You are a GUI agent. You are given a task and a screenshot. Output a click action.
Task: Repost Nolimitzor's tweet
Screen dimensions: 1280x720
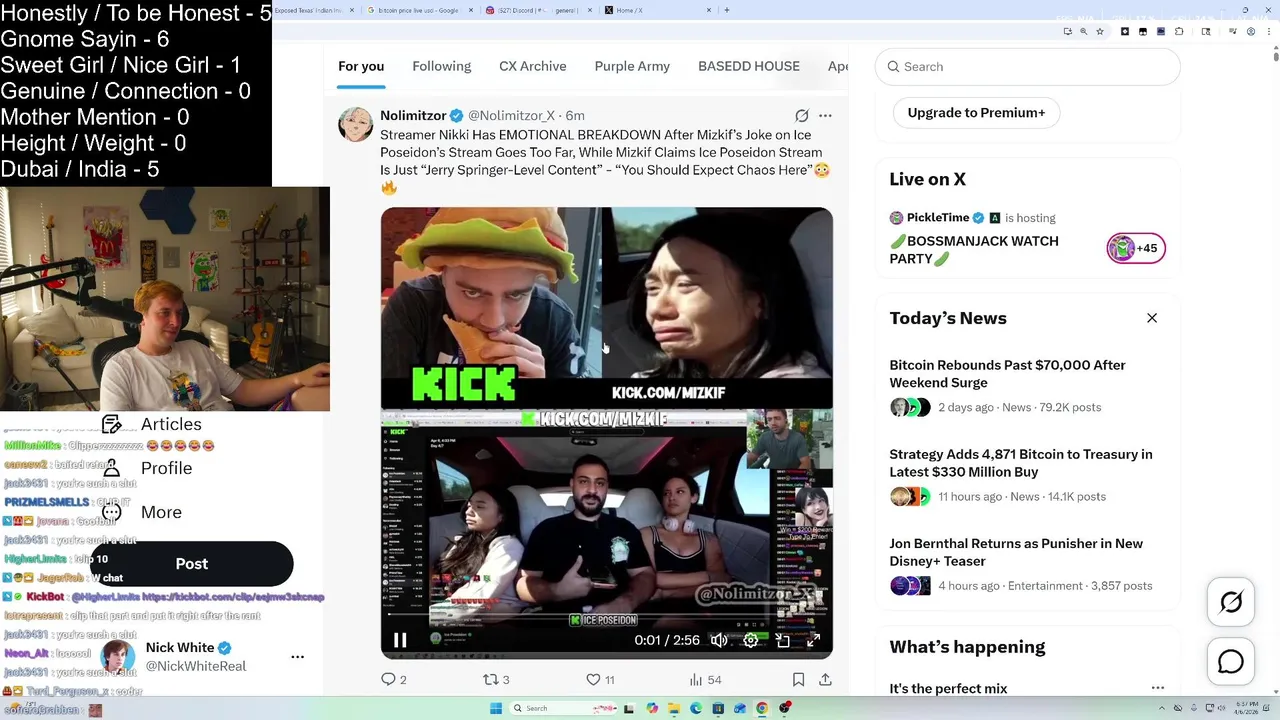[x=496, y=679]
